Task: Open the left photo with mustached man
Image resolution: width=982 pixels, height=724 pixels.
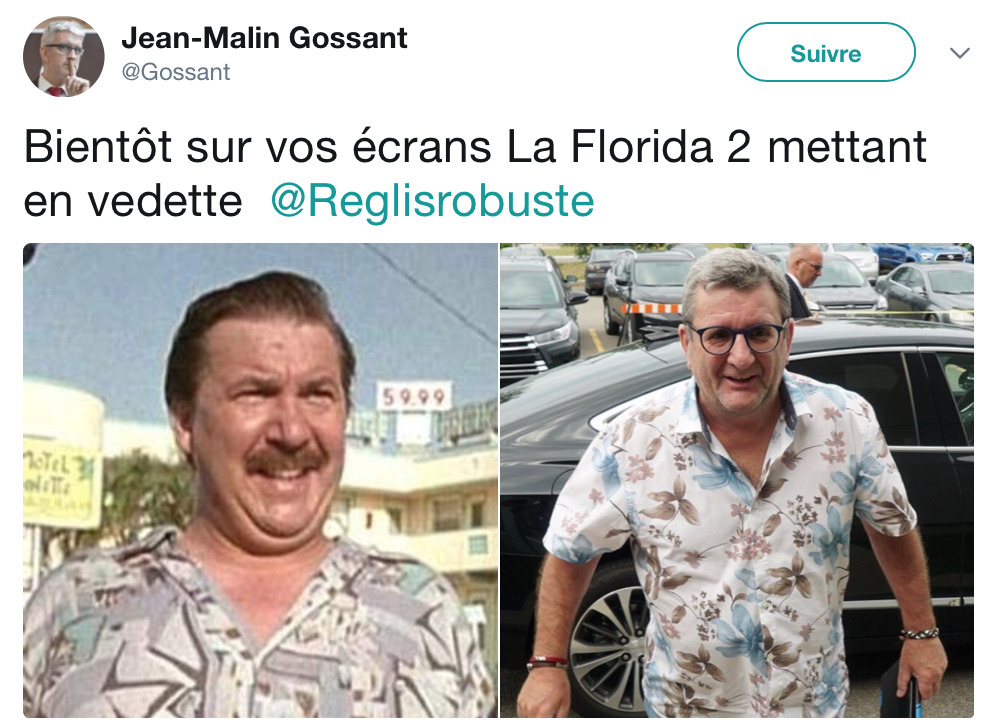Action: coord(261,480)
